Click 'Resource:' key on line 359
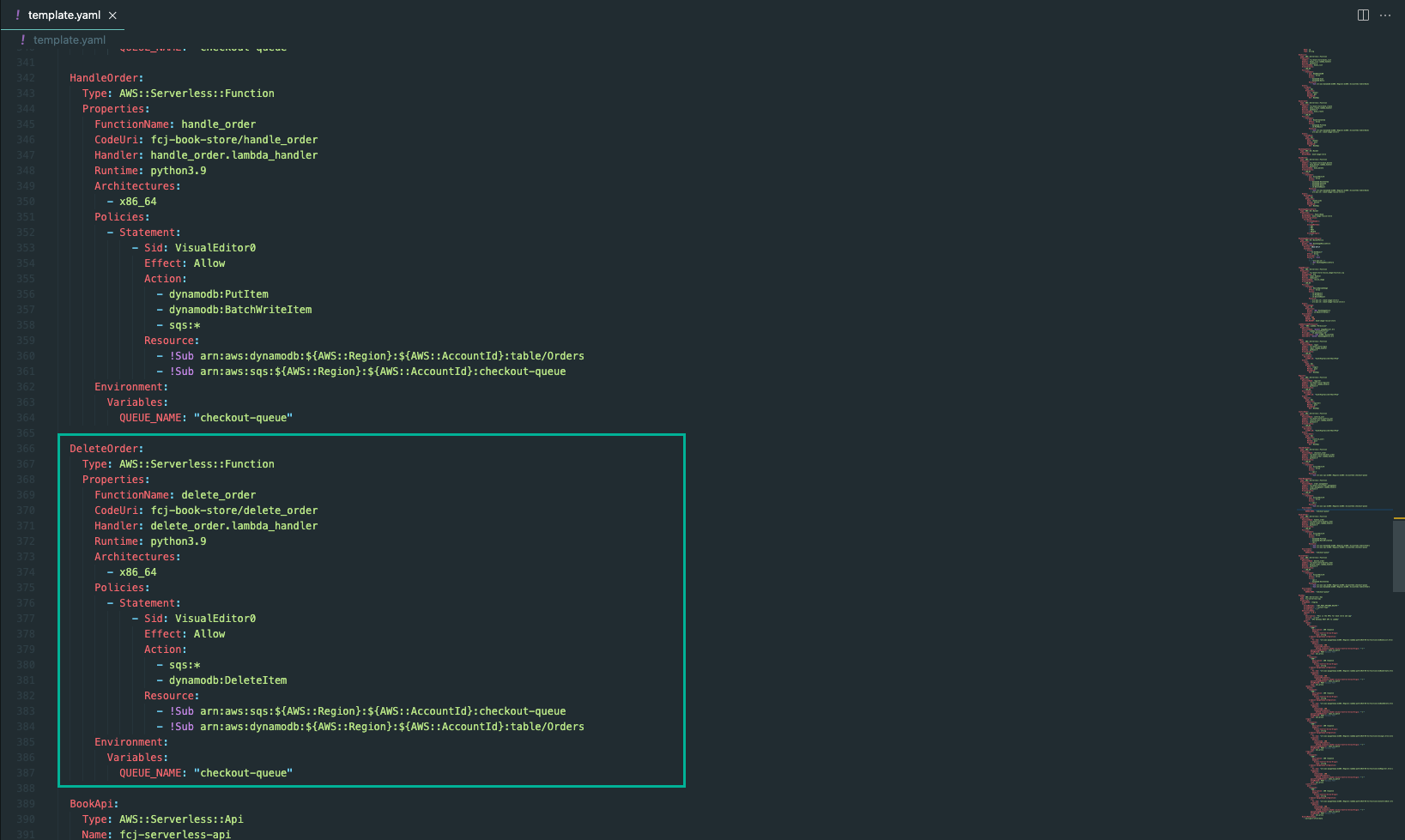 (x=172, y=341)
